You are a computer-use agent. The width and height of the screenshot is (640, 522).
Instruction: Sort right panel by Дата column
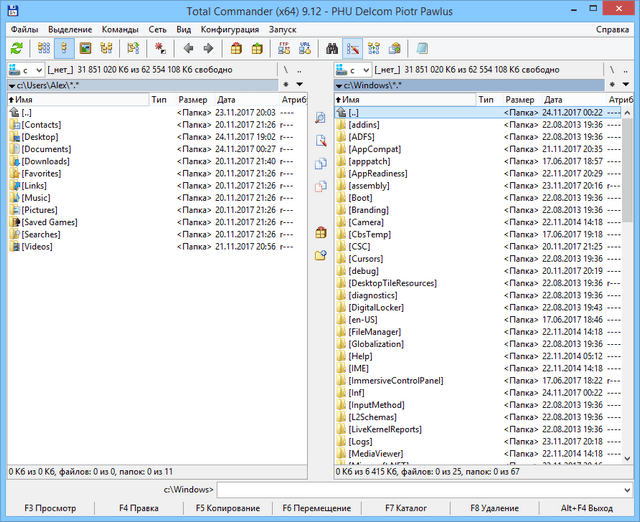(x=555, y=100)
